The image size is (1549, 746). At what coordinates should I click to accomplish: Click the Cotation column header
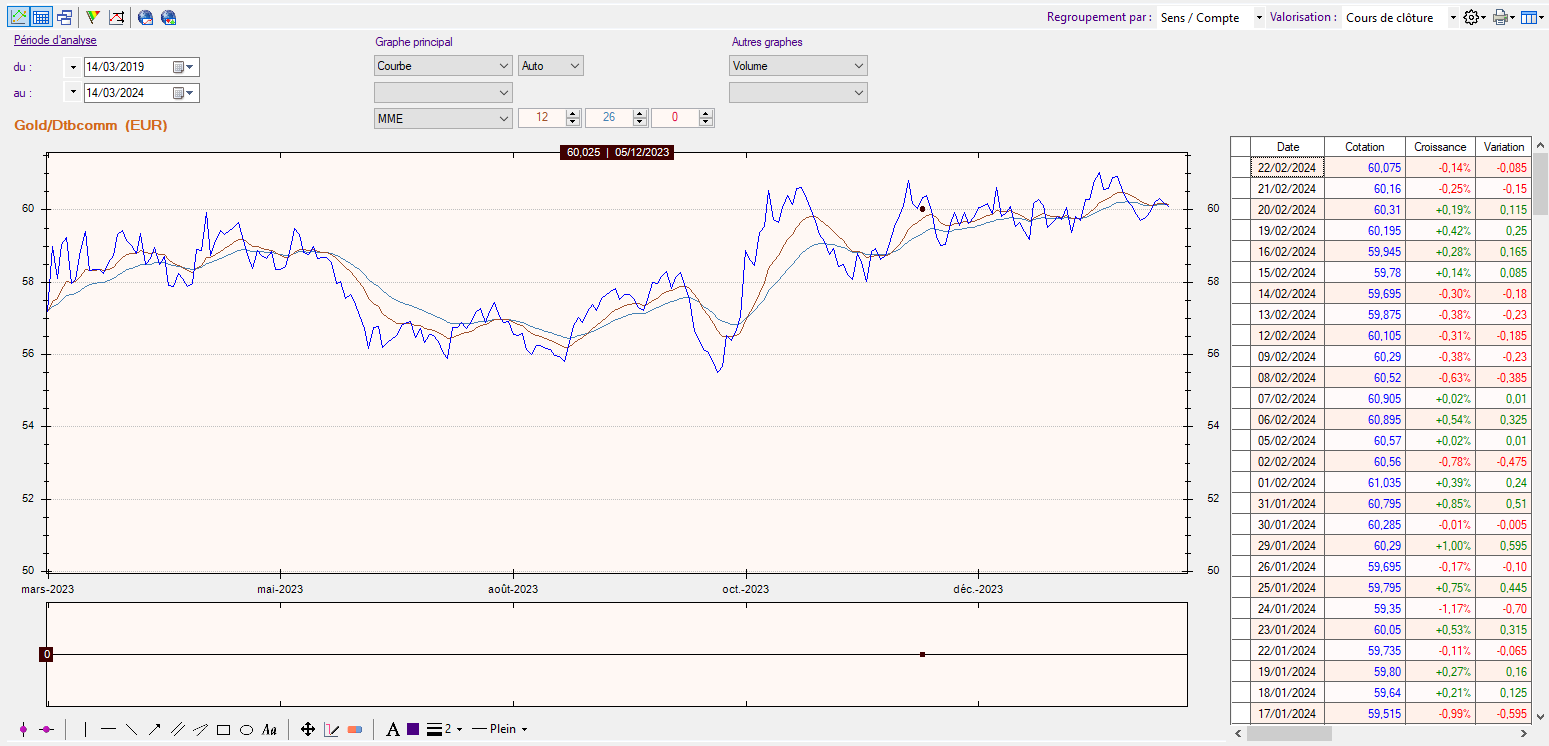(x=1364, y=147)
